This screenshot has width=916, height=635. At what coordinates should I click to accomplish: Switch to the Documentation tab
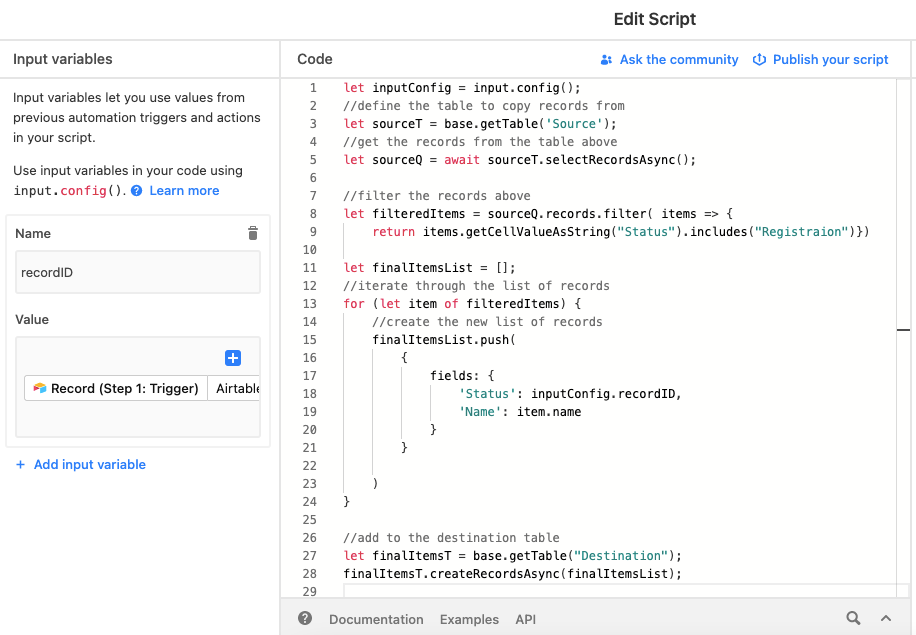click(376, 619)
